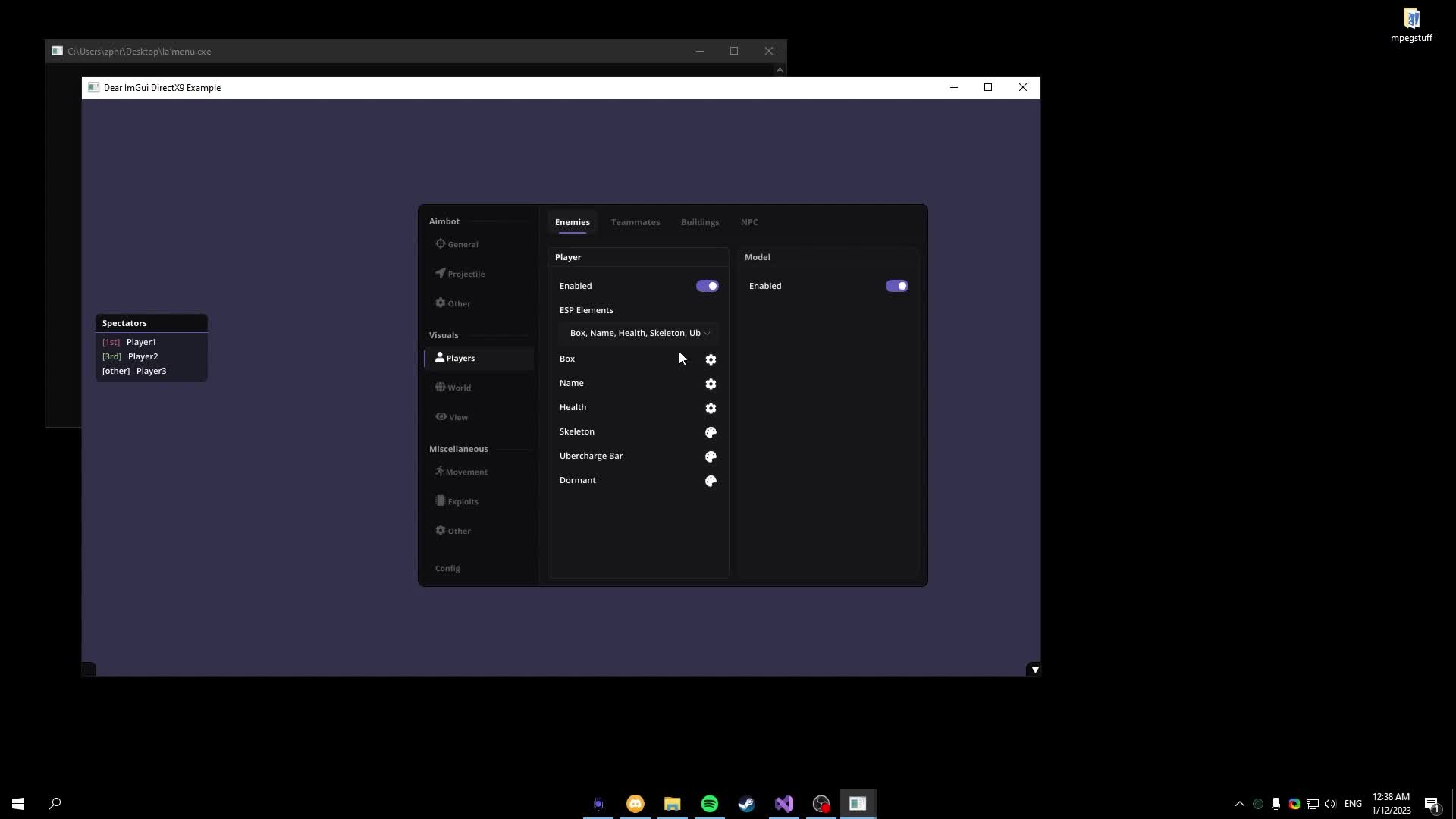Click scroll-down arrow at window corner
The height and width of the screenshot is (819, 1456).
pos(1034,670)
